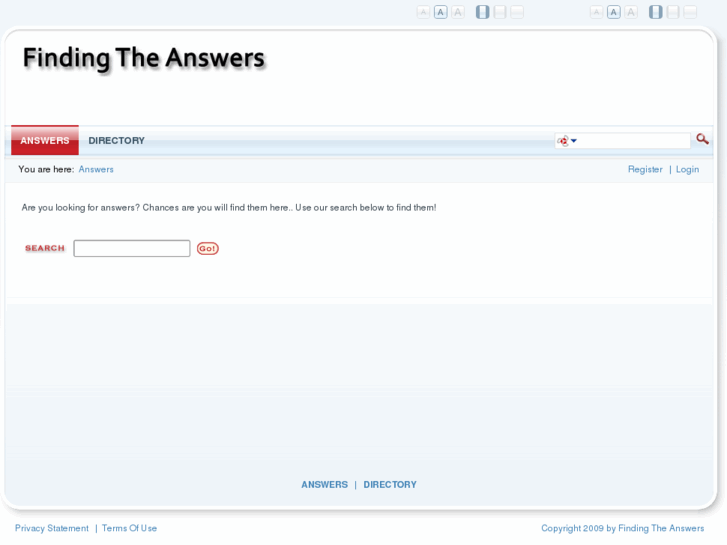This screenshot has width=727, height=545.
Task: Click the DIRECTORY footer link
Action: click(x=390, y=485)
